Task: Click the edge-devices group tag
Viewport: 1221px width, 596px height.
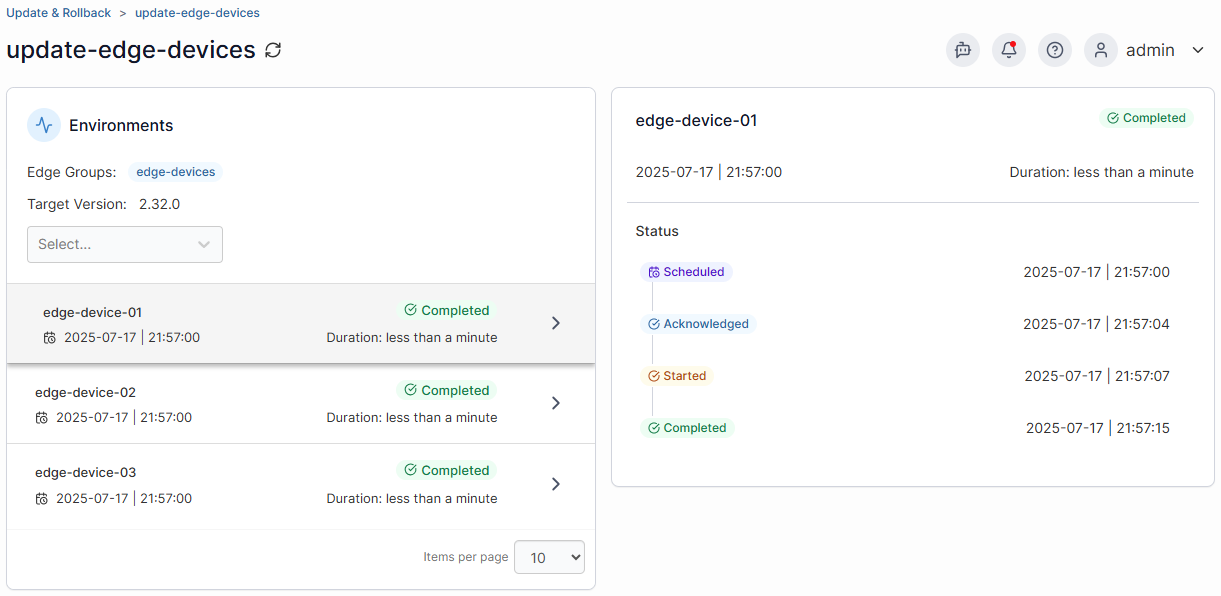Action: (x=176, y=172)
